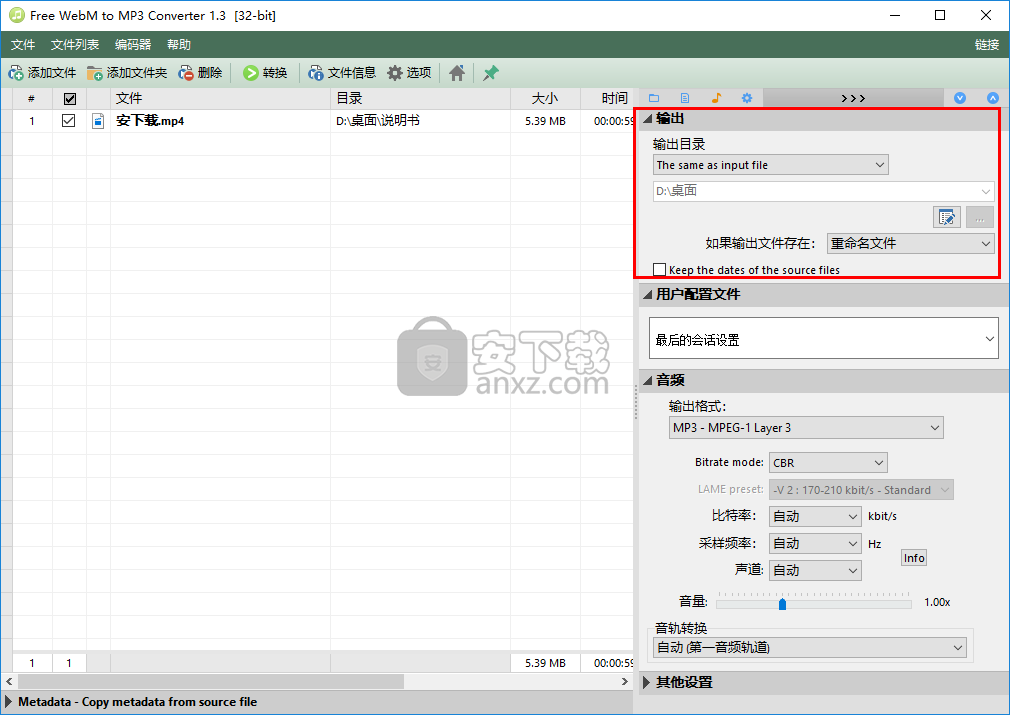The width and height of the screenshot is (1010, 715).
Task: Uncheck the checkbox for 安下载.mp4 row
Action: [x=68, y=120]
